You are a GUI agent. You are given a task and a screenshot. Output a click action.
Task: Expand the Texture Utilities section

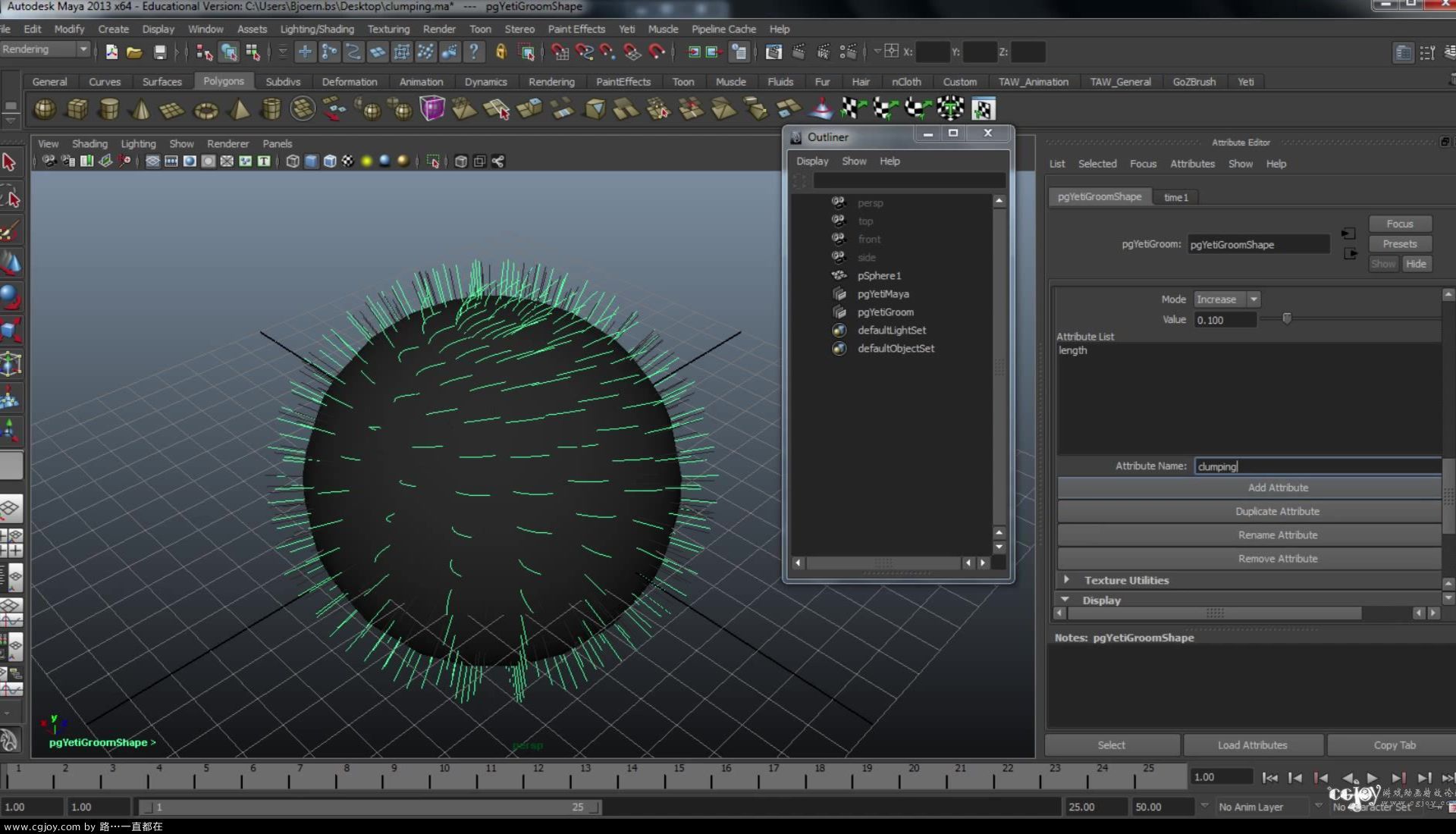pyautogui.click(x=1066, y=580)
